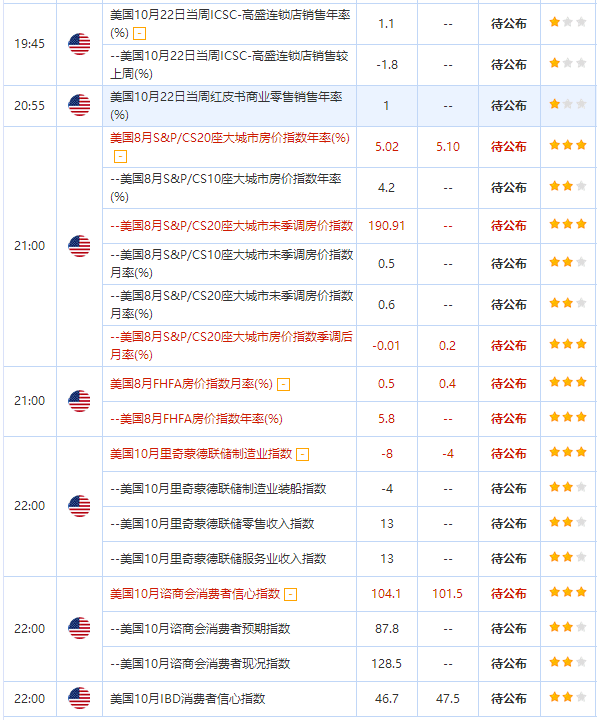Collapse the 谘商会消费者信心指数 group

[291, 595]
